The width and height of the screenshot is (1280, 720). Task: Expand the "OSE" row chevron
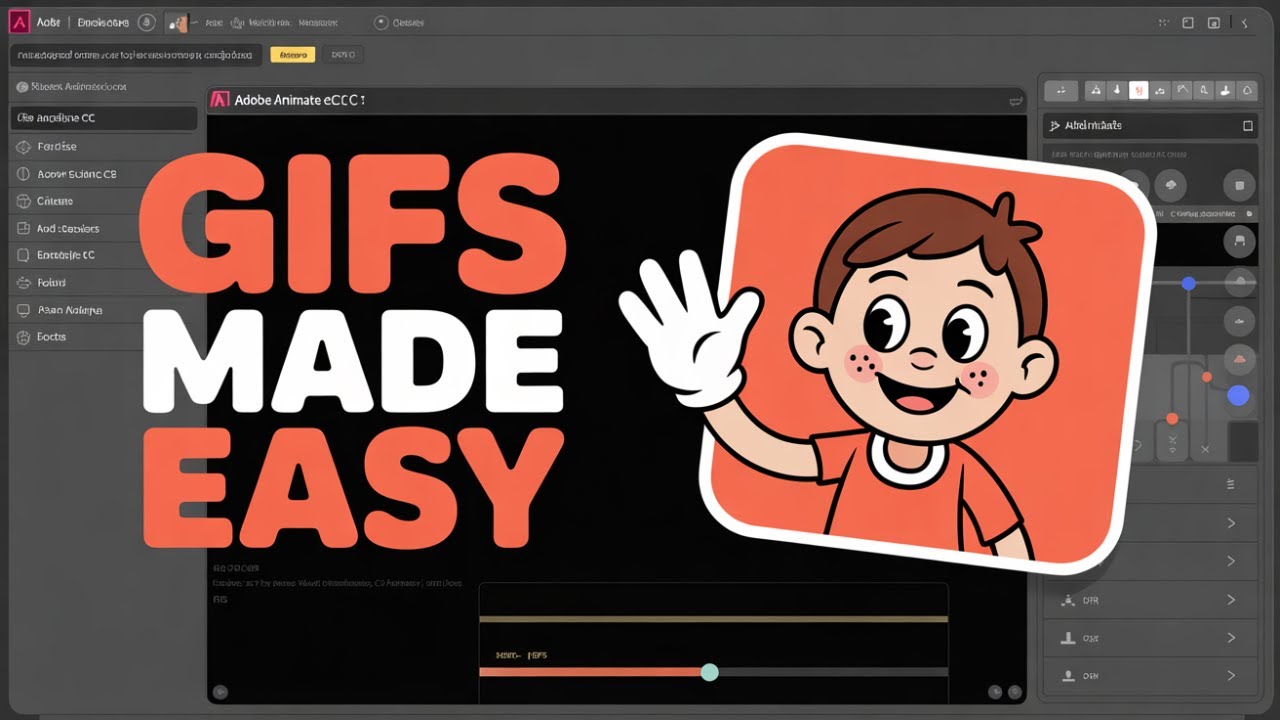[1231, 637]
